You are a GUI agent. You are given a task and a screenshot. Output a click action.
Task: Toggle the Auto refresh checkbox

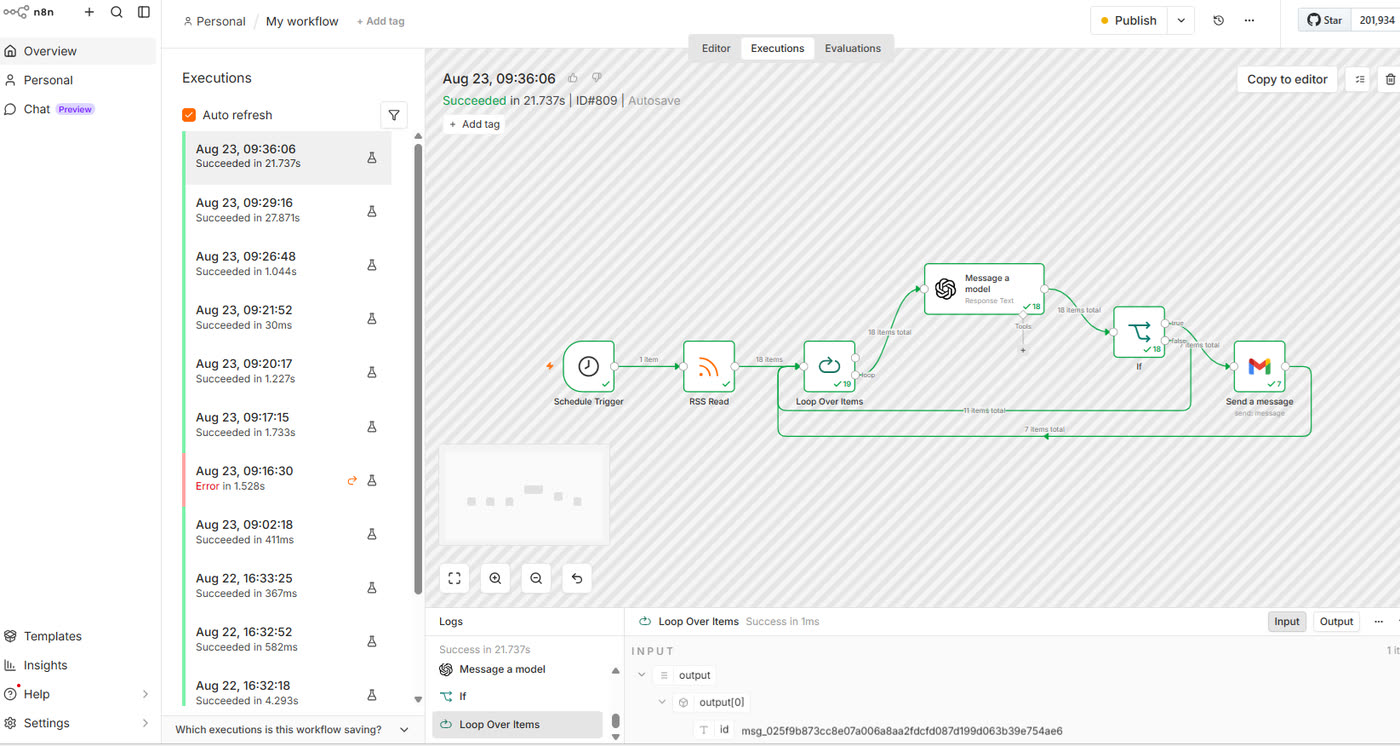click(x=189, y=115)
